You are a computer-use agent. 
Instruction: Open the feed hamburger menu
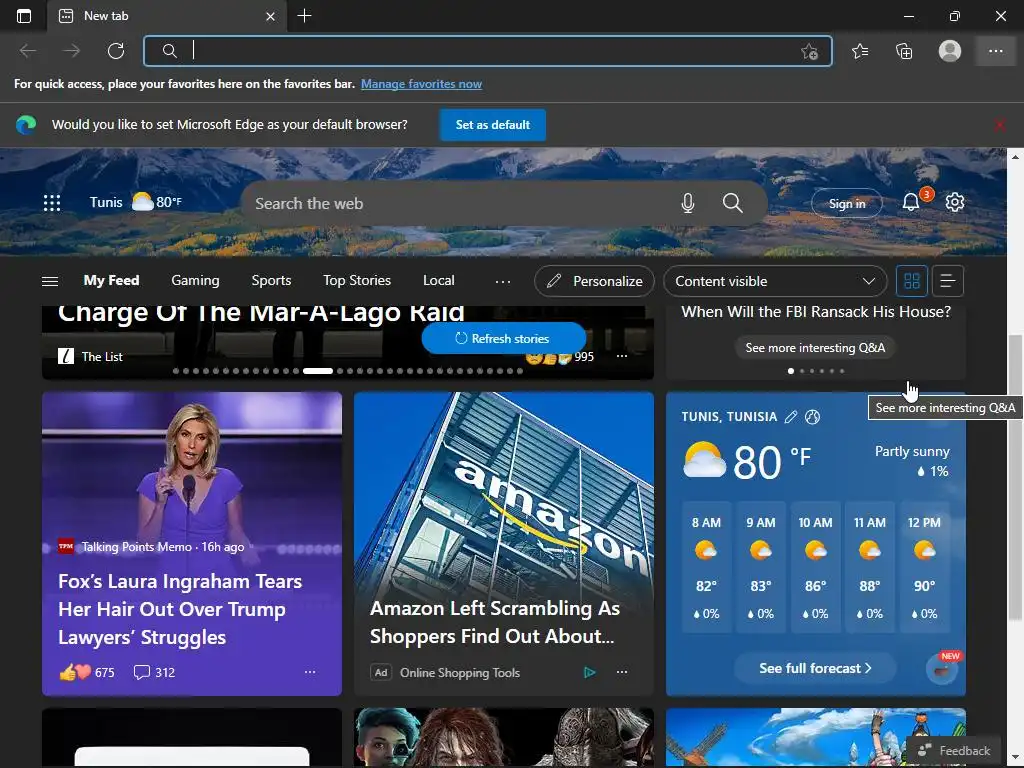click(50, 281)
